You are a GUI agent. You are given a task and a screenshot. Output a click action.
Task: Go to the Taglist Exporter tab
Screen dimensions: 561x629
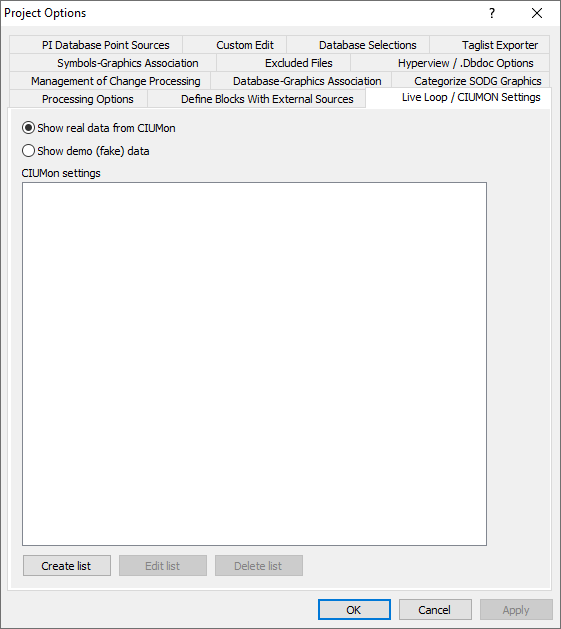click(x=490, y=45)
